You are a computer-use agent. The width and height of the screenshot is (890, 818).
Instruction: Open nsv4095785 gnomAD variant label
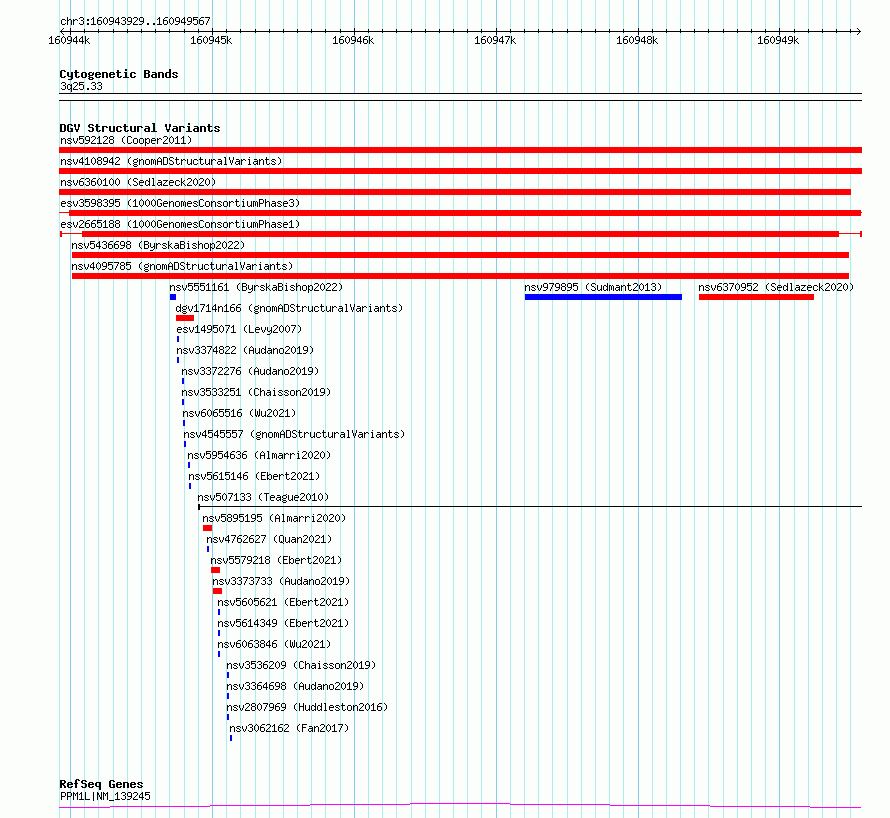pyautogui.click(x=182, y=266)
